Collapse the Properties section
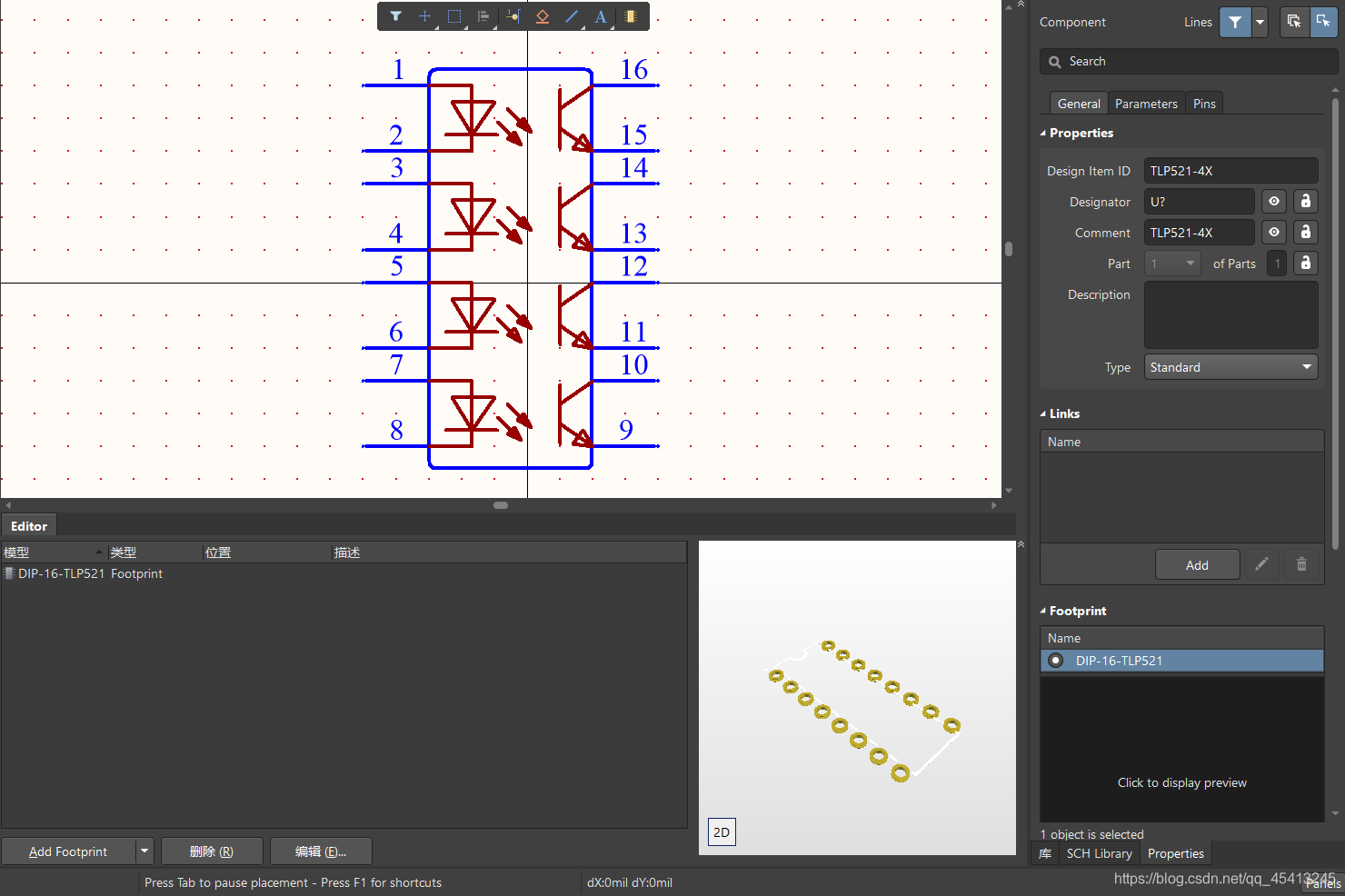 point(1043,133)
